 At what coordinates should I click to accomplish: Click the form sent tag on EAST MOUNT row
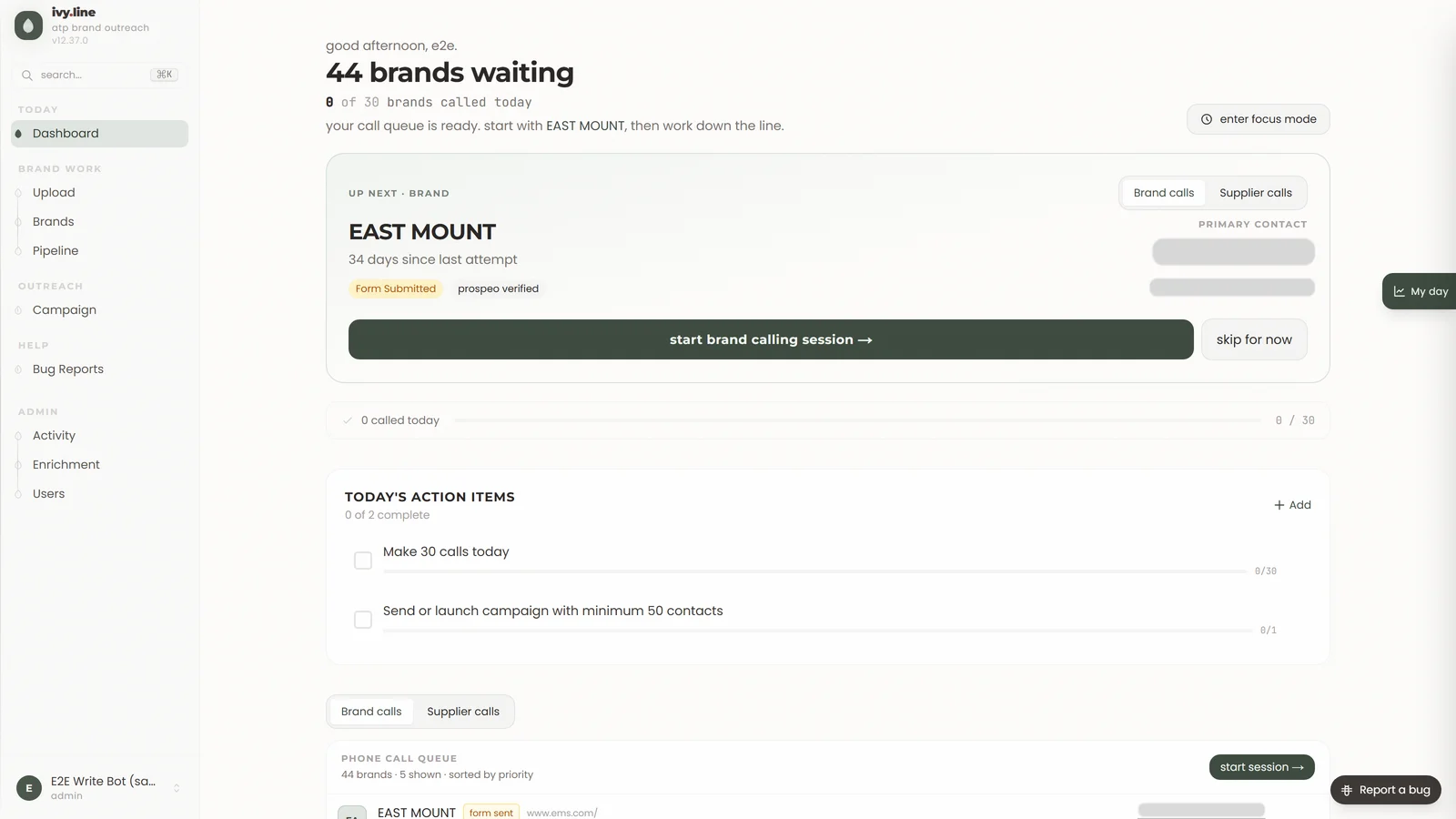click(x=491, y=813)
